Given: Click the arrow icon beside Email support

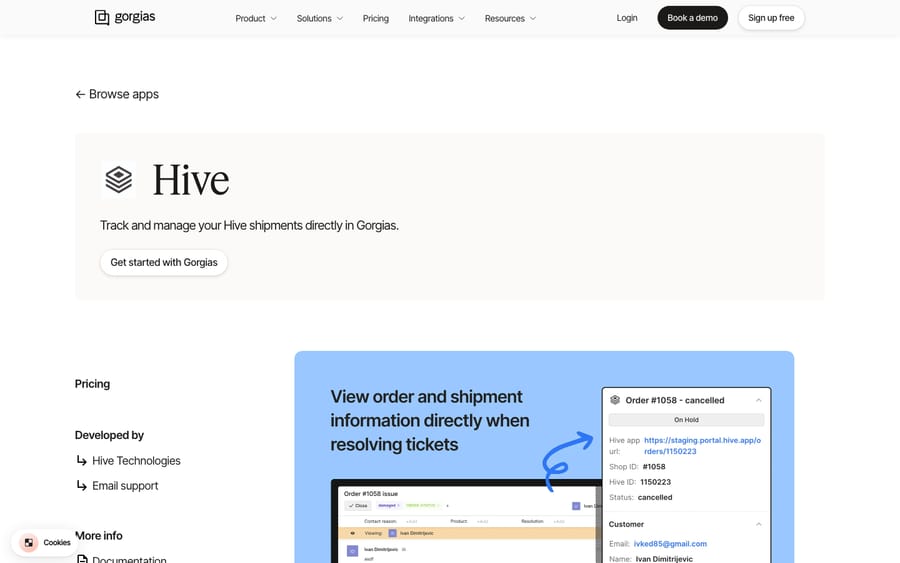Looking at the screenshot, I should (x=82, y=486).
